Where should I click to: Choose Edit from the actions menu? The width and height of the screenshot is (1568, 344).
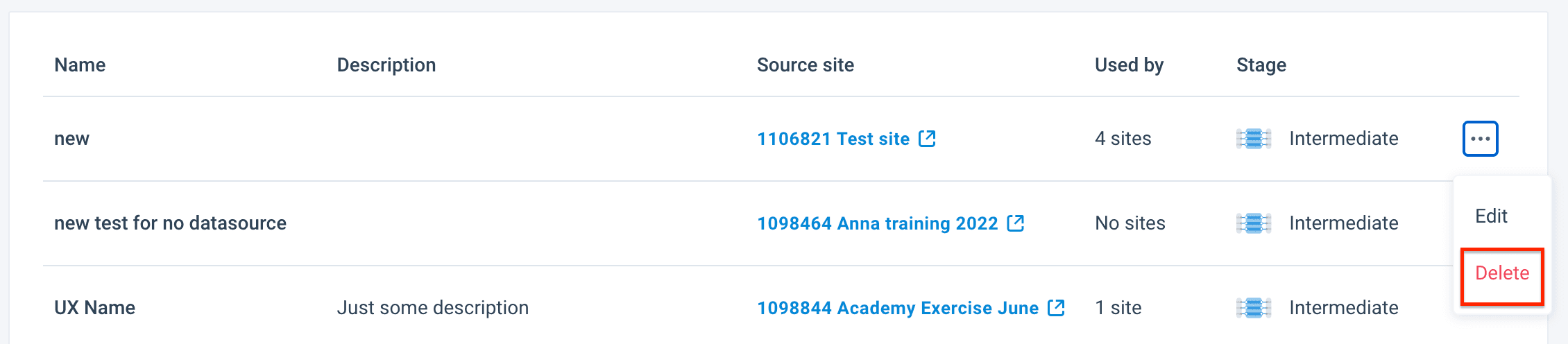coord(1491,216)
